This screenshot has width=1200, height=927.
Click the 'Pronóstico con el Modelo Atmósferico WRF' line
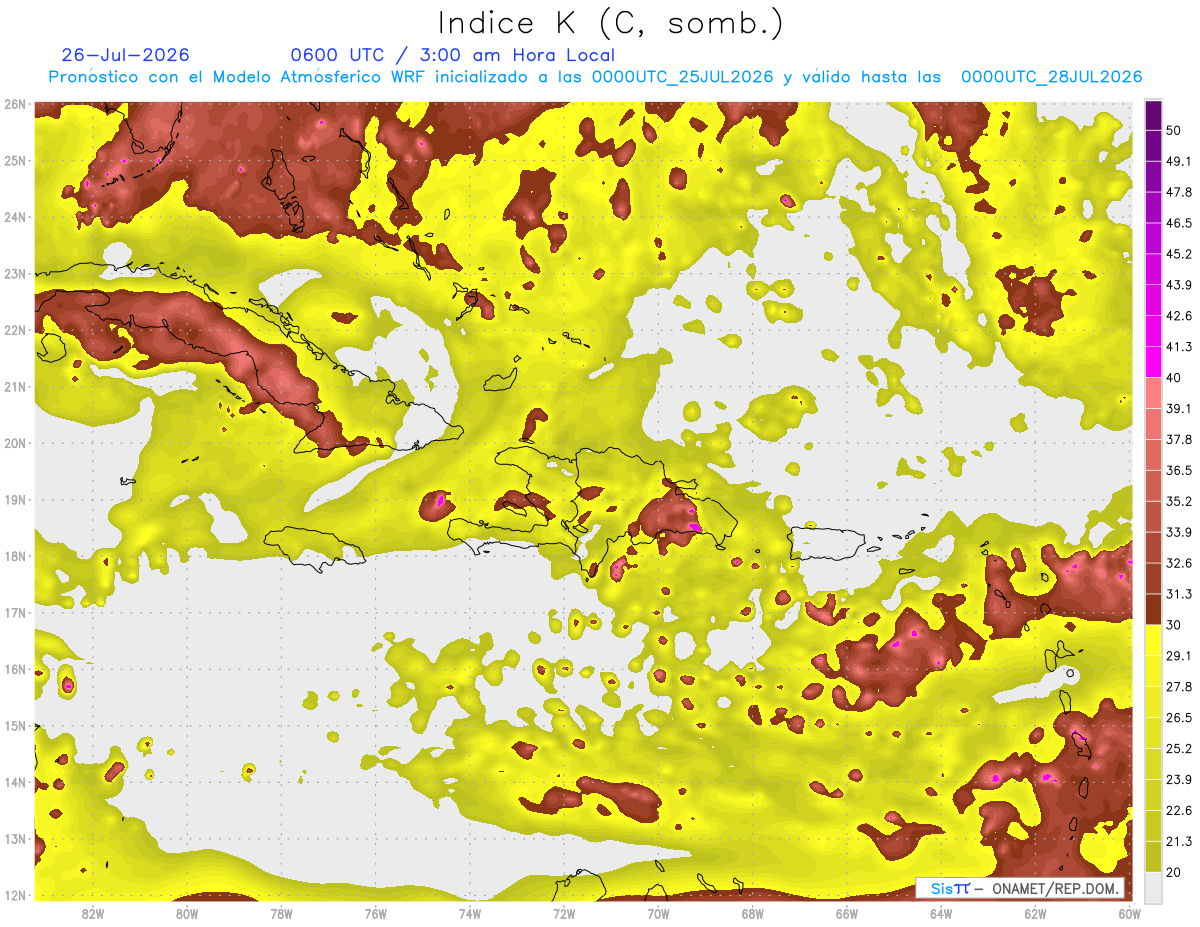[x=595, y=77]
